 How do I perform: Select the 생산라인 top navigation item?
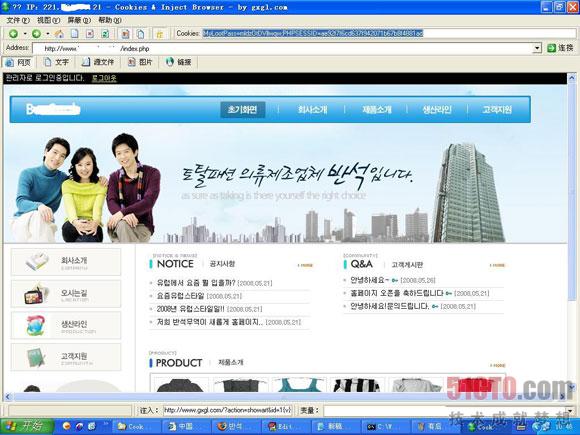[437, 109]
